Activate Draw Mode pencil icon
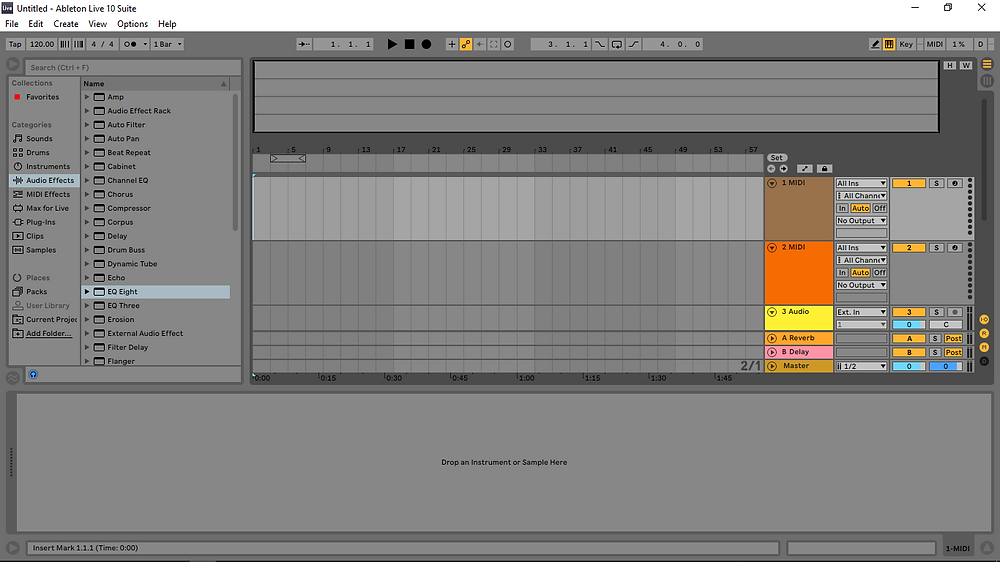 [x=875, y=44]
